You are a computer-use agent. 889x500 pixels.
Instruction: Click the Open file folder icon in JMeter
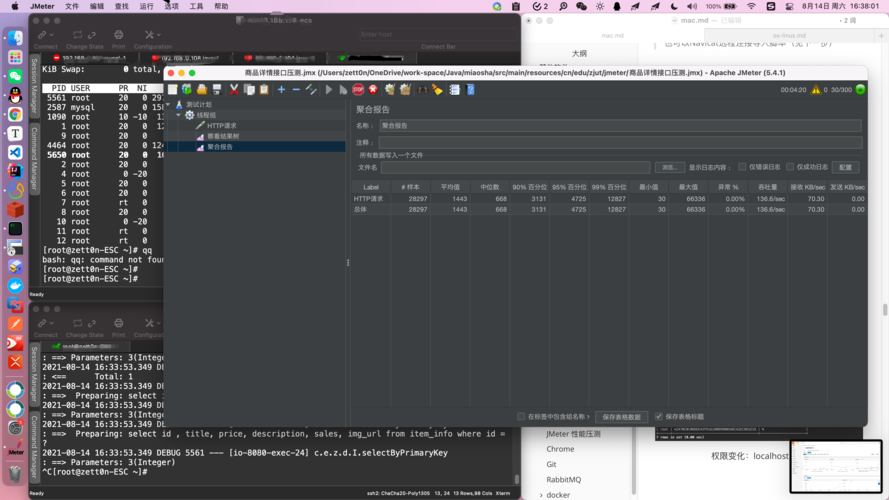point(202,90)
